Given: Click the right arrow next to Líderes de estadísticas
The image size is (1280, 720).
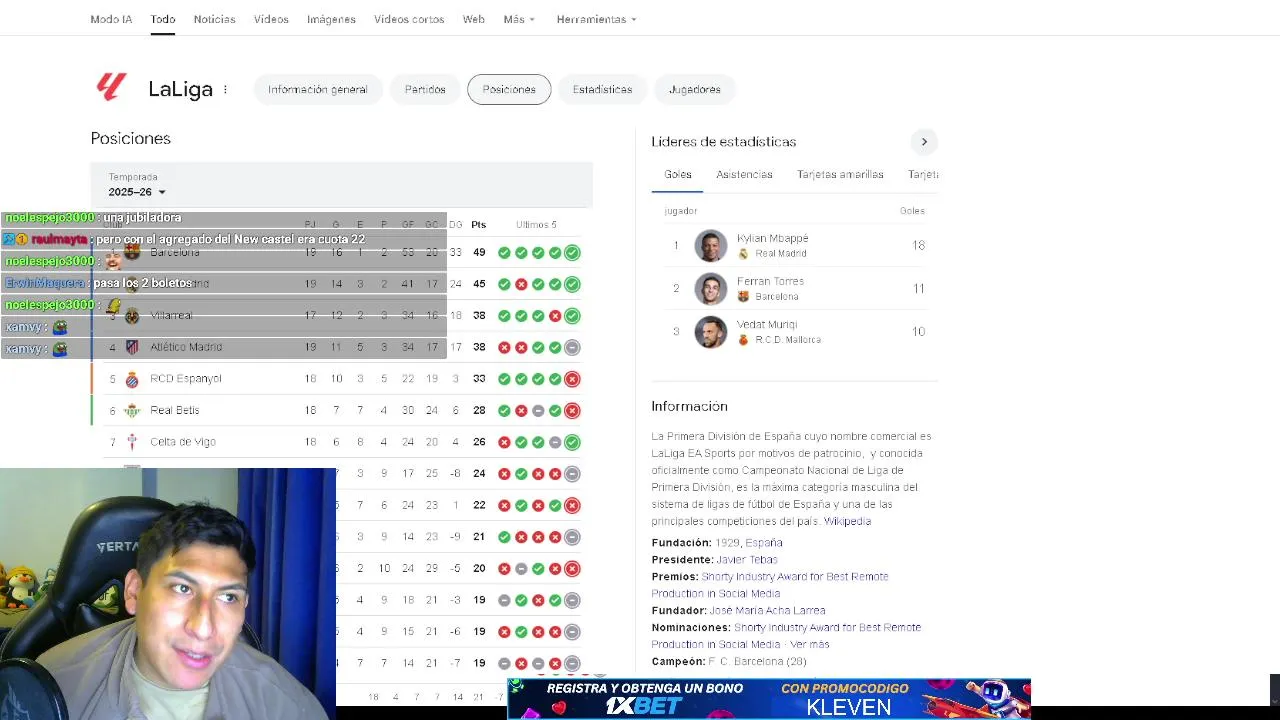Looking at the screenshot, I should tap(924, 142).
